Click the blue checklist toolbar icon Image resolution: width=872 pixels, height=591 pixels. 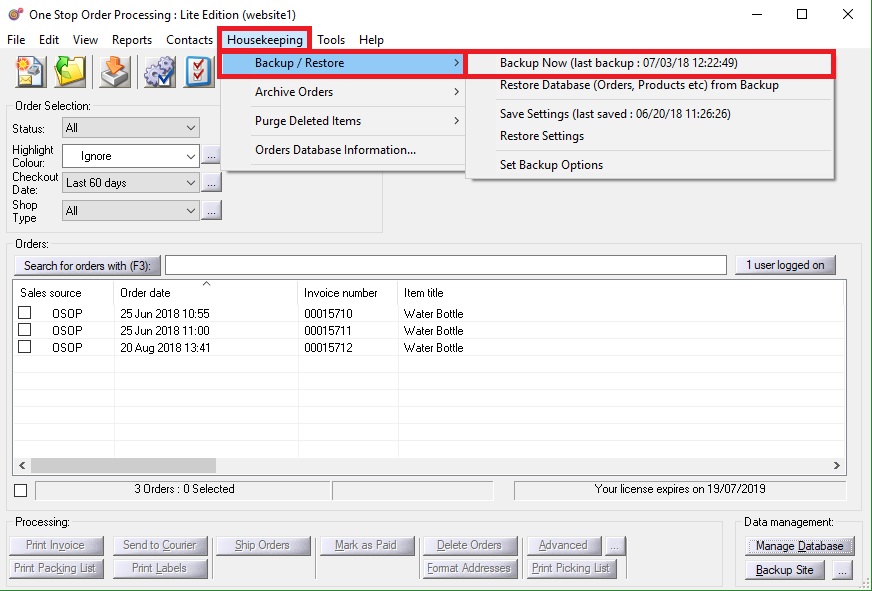pyautogui.click(x=199, y=72)
